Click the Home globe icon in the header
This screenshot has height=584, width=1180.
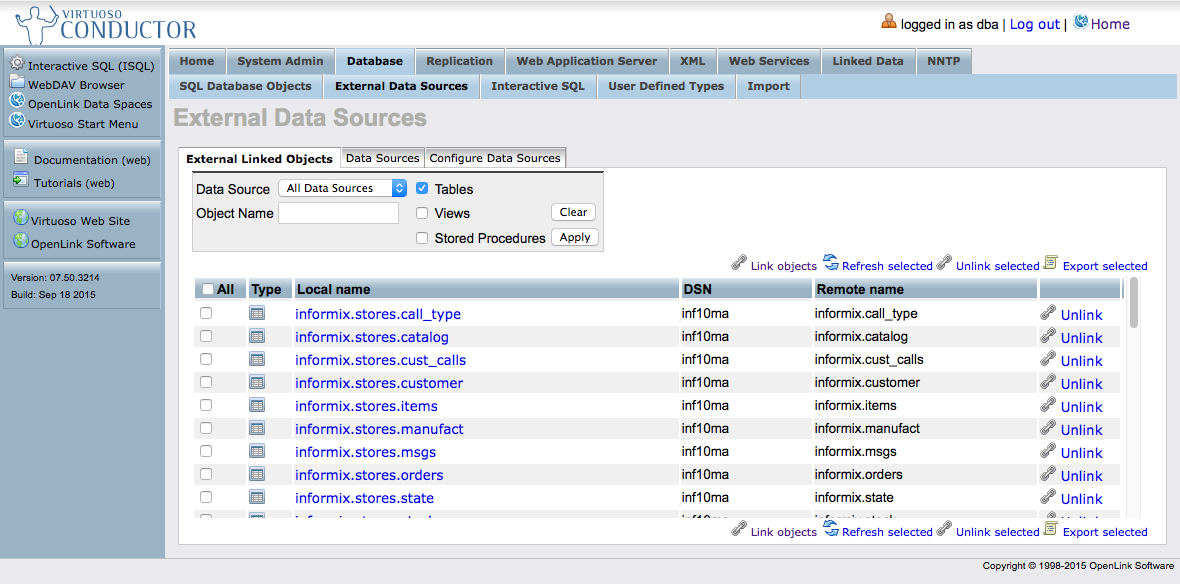pos(1080,22)
